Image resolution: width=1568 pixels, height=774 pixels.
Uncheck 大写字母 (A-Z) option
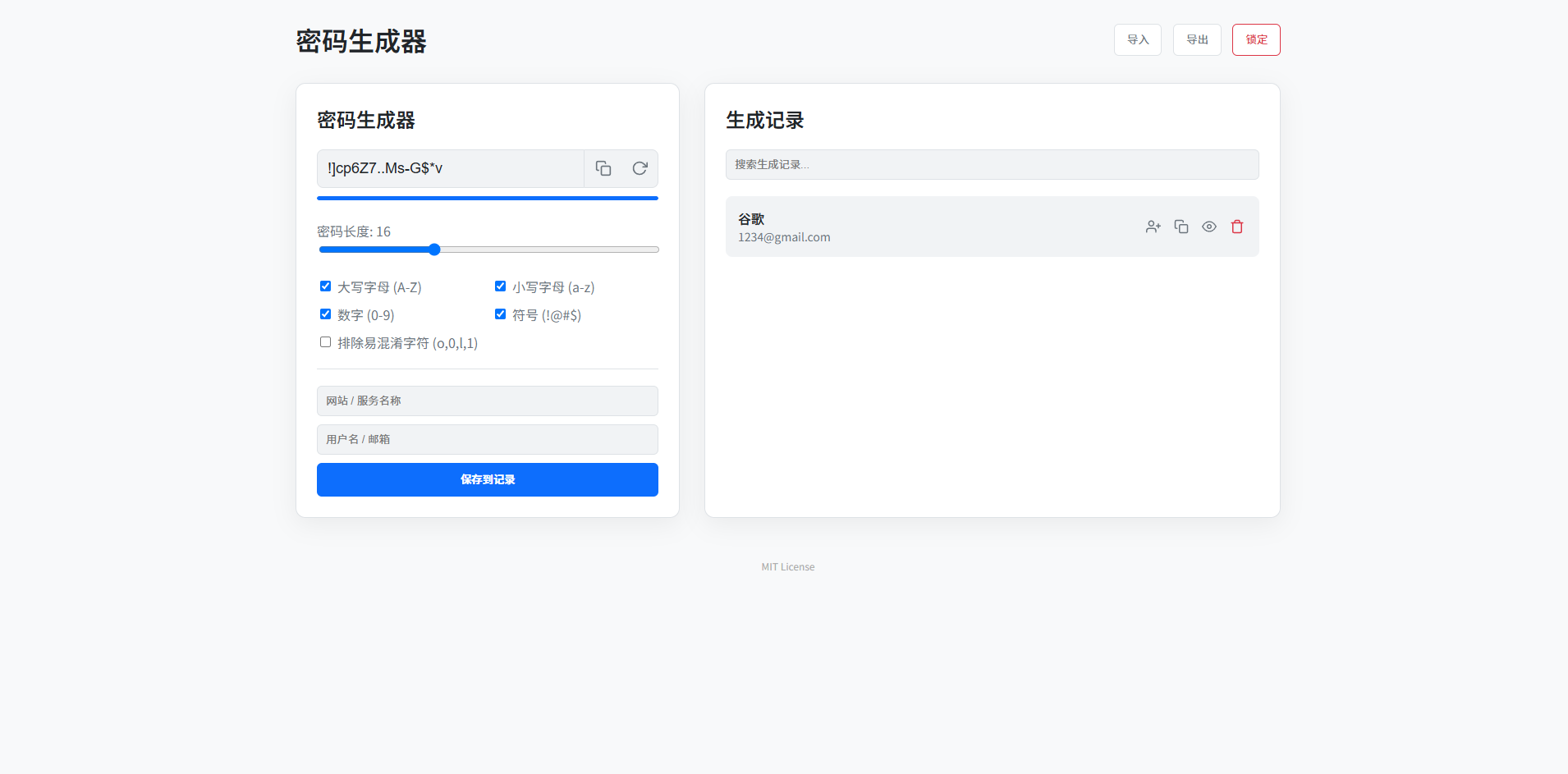coord(325,286)
